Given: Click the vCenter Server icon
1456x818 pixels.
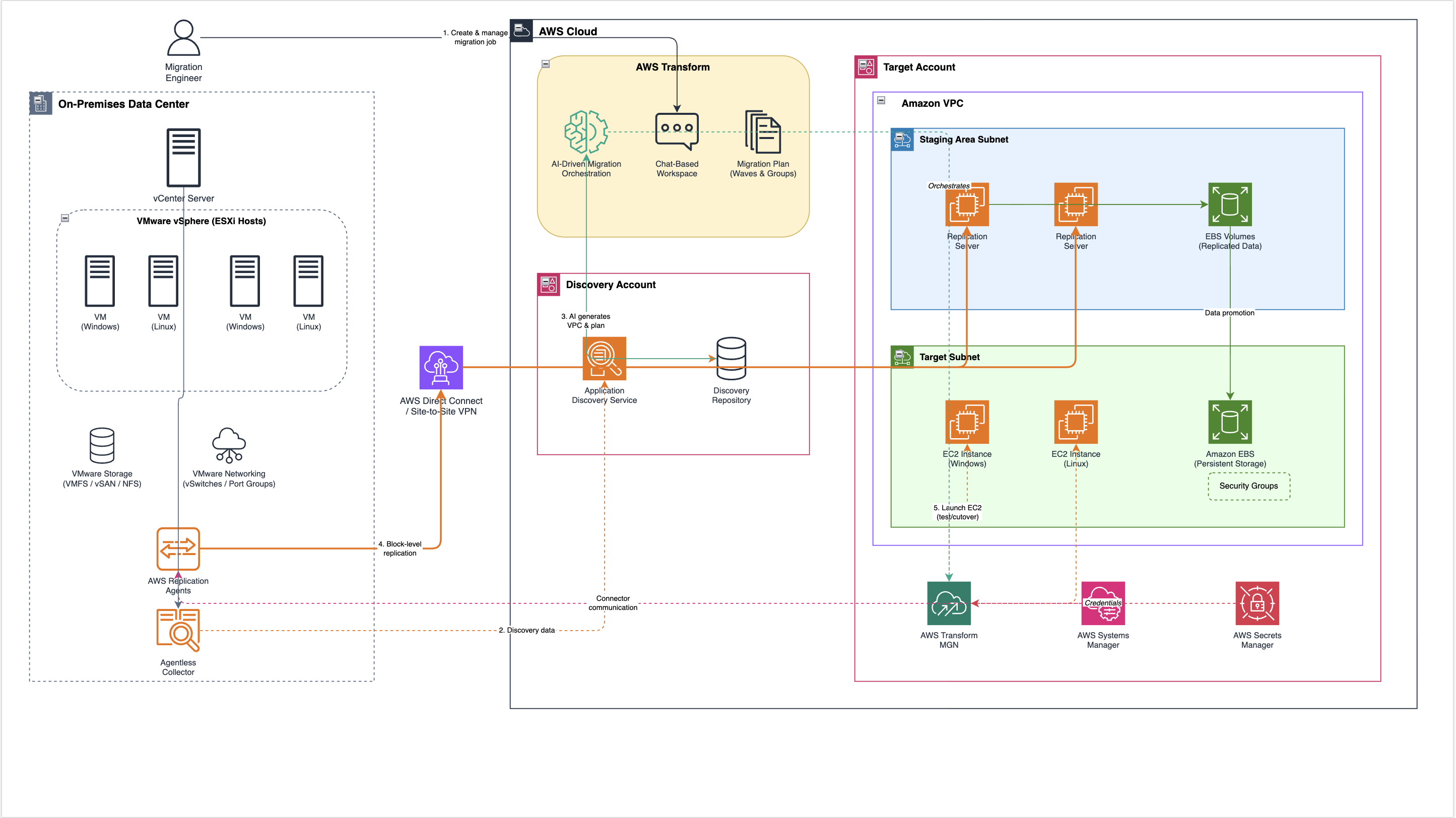Looking at the screenshot, I should [184, 158].
